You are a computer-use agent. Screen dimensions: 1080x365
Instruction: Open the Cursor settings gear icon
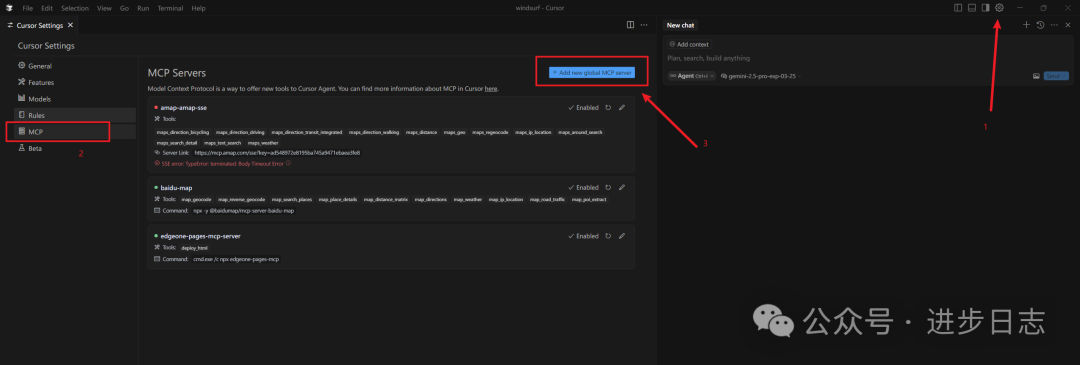999,8
